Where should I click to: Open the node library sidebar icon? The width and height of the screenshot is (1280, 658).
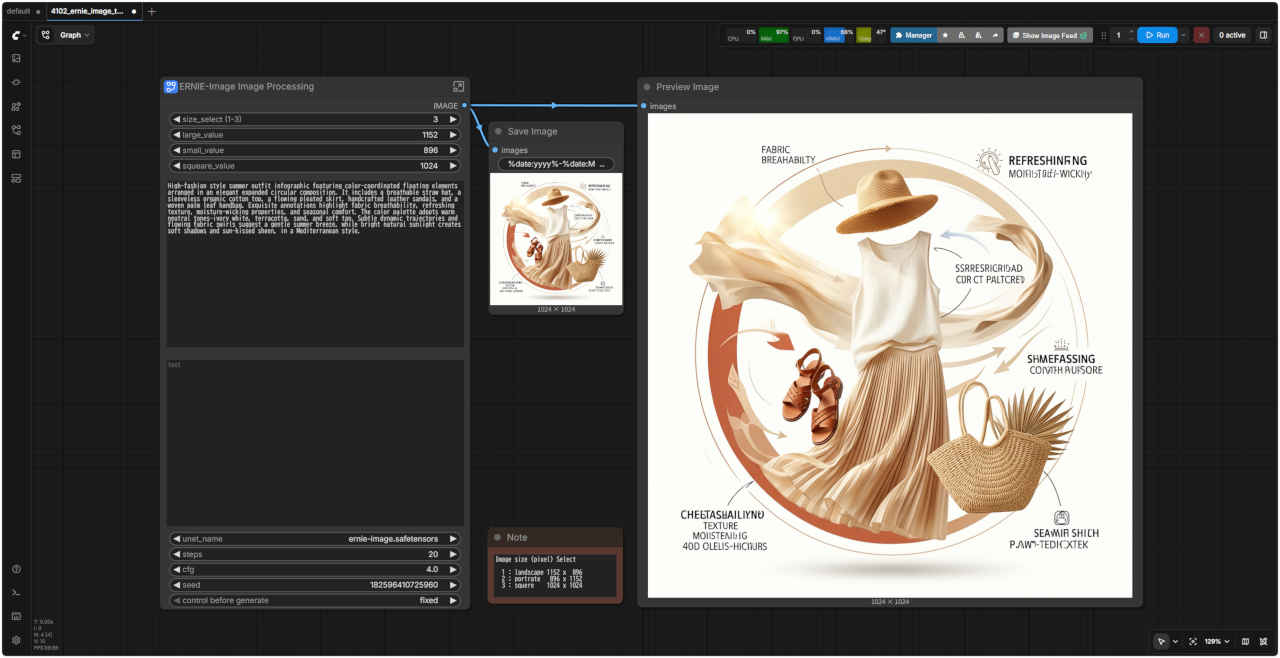point(16,82)
